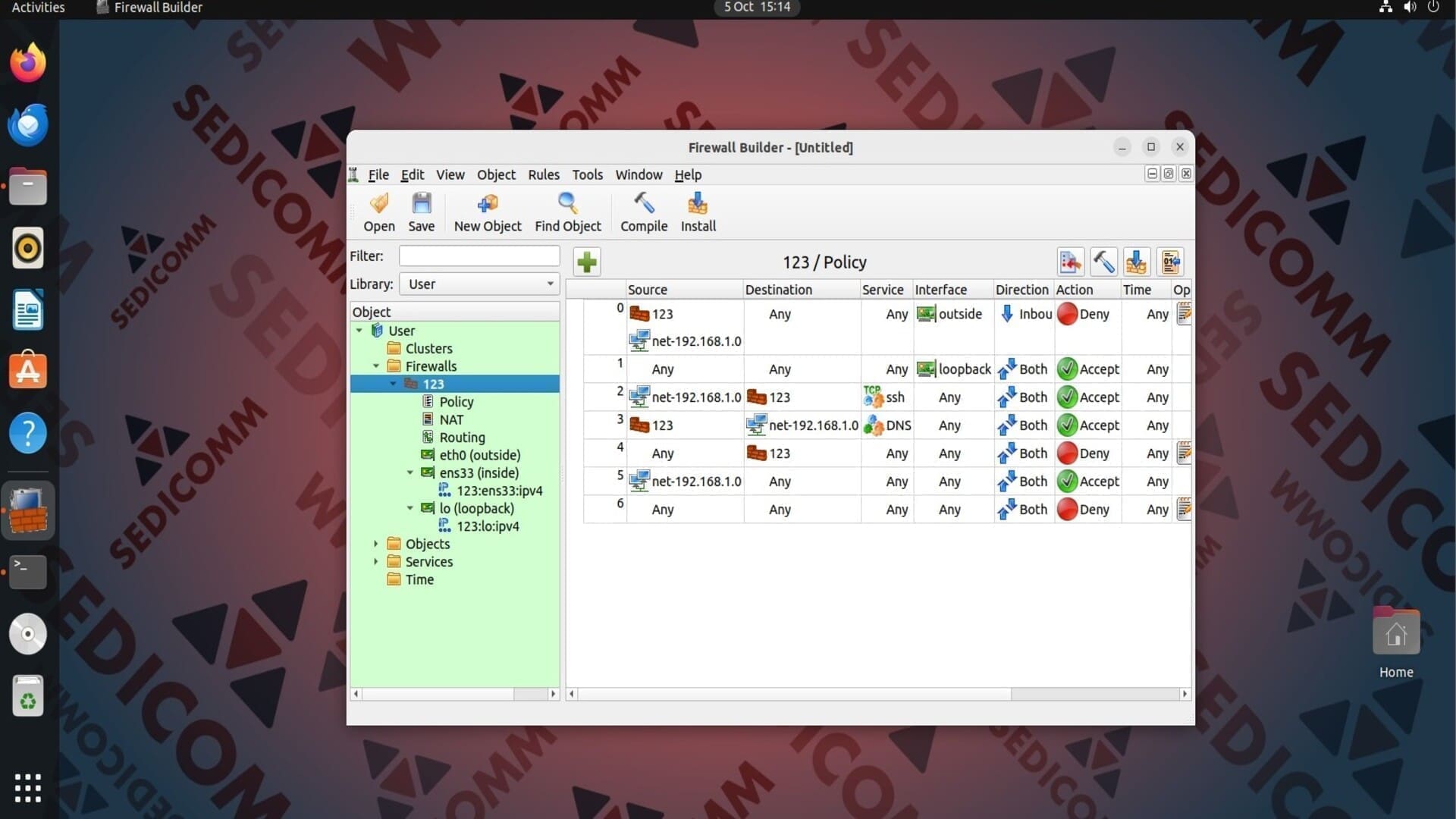Viewport: 1456px width, 819px height.
Task: Click the Find Object magnifier icon
Action: click(x=567, y=203)
